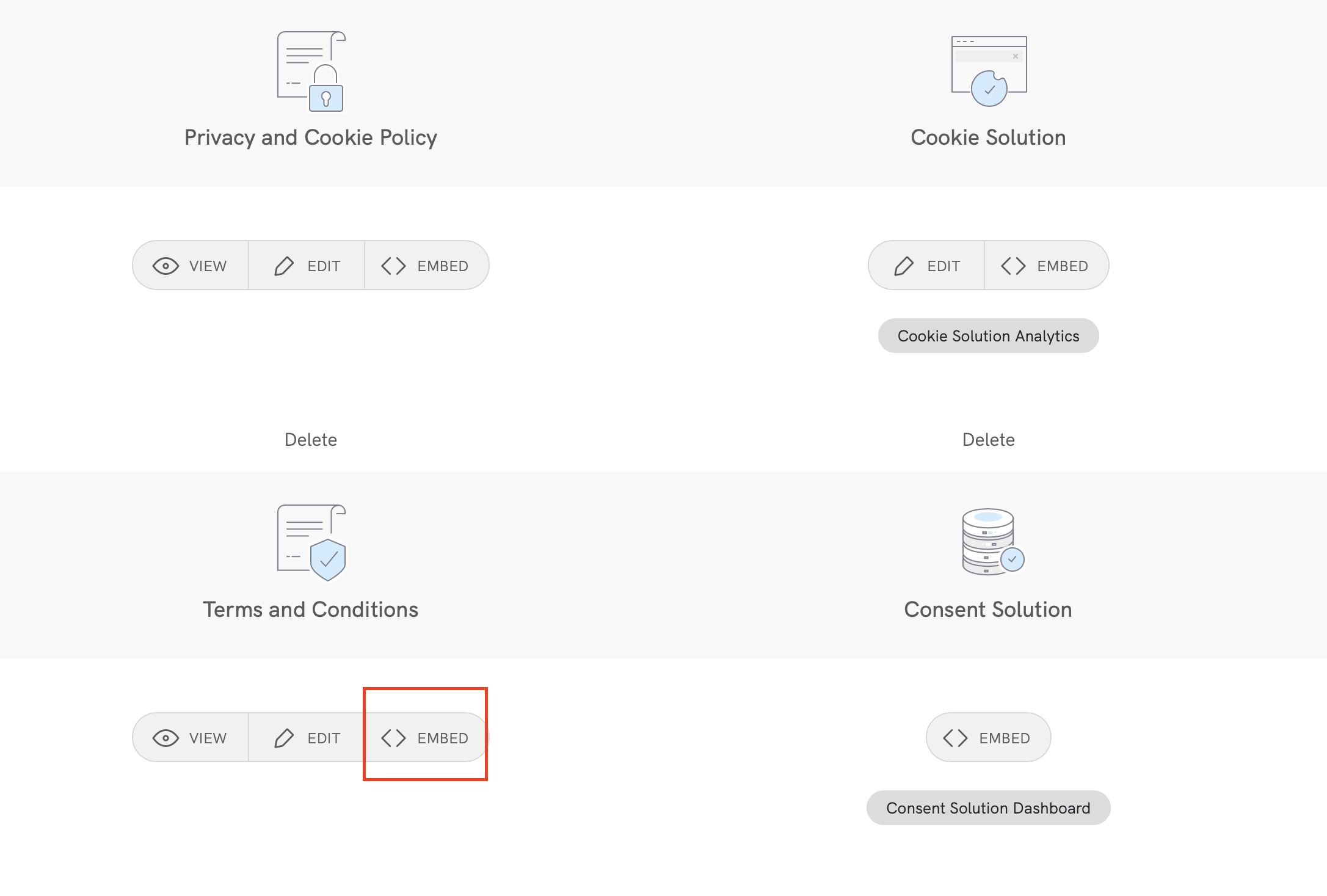The image size is (1327, 896).
Task: Embed the Cookie Solution
Action: 1045,266
